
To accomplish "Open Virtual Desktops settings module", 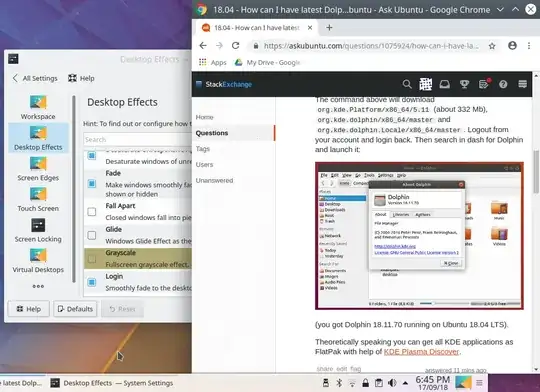I will click(x=38, y=261).
